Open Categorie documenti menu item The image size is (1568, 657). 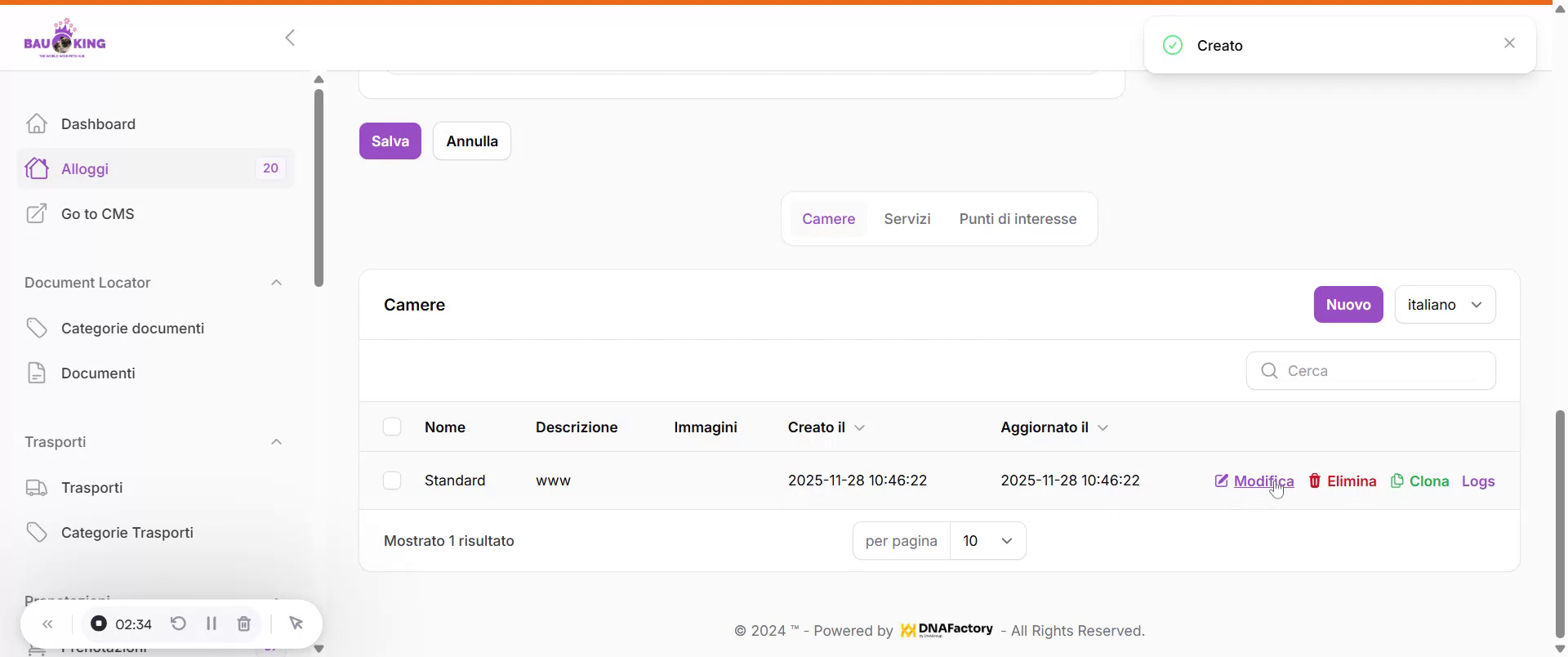(155, 328)
